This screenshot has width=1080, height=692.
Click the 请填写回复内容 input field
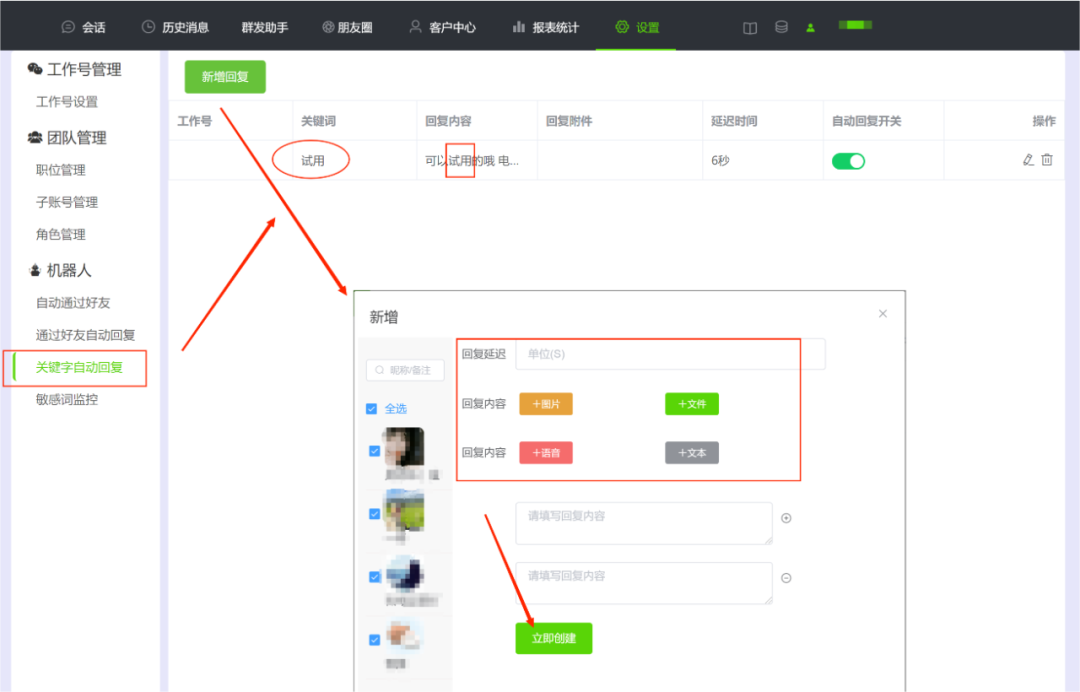pyautogui.click(x=643, y=523)
